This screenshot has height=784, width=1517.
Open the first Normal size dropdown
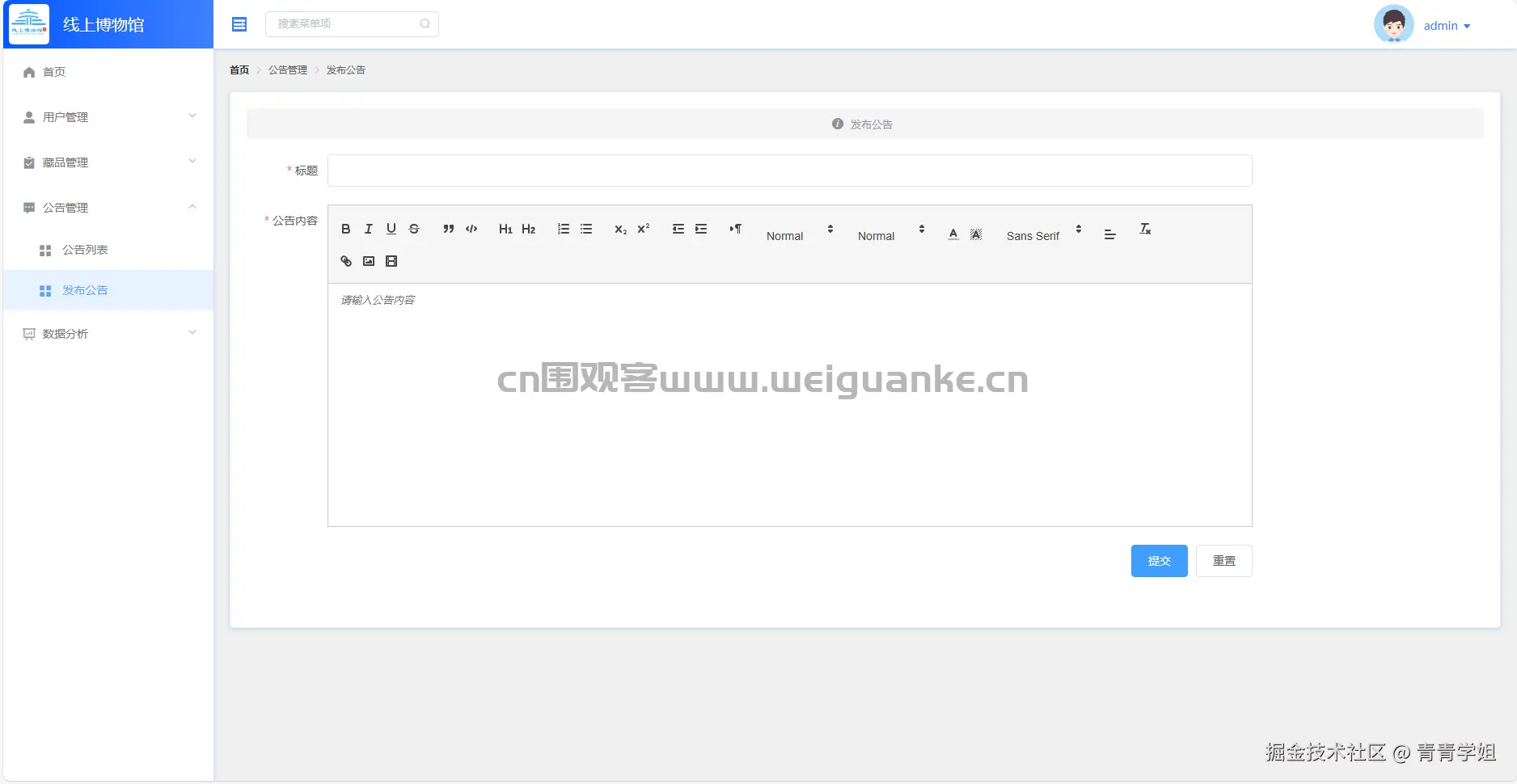click(800, 234)
